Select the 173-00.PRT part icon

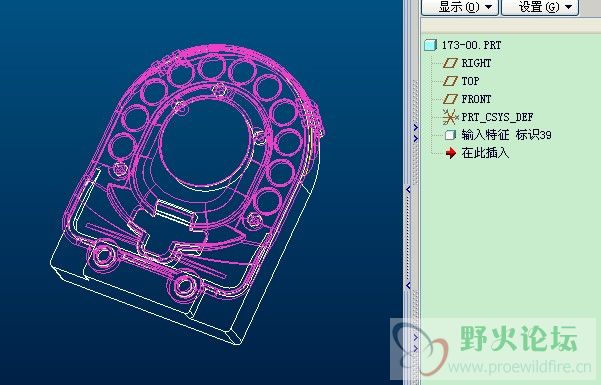pos(430,45)
